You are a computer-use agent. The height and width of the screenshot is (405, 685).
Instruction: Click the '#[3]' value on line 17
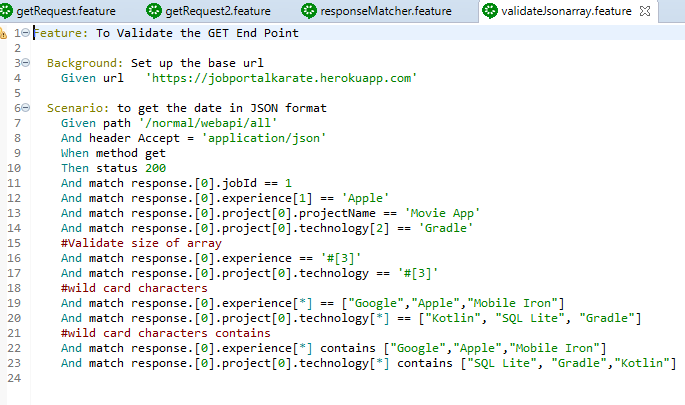[418, 273]
